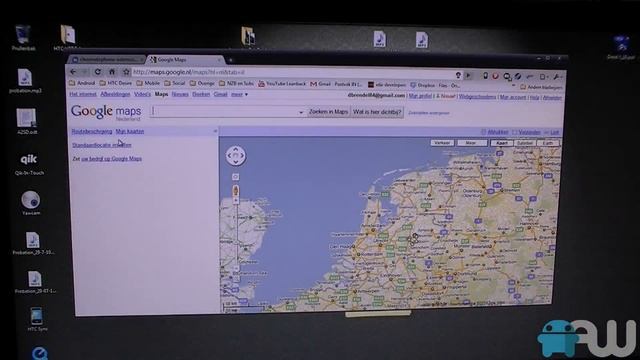Open 'uw bedrijf op Google Maps' link
The image size is (640, 360).
[x=111, y=159]
